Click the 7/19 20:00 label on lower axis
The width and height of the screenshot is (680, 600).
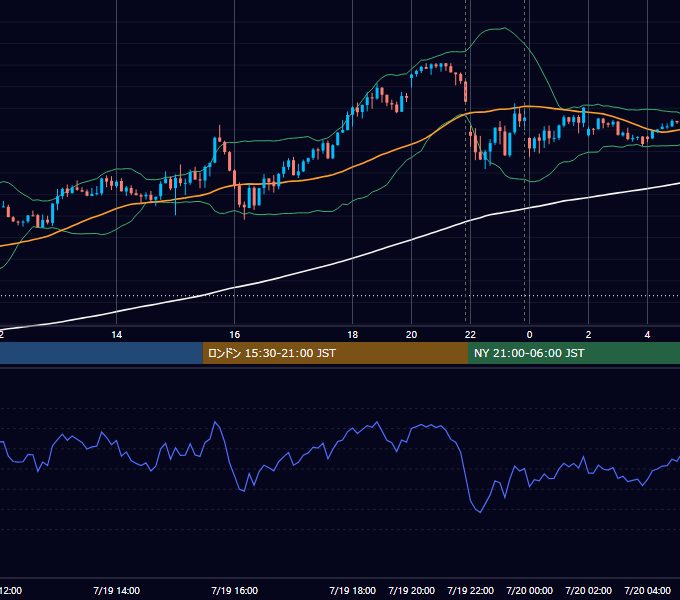click(412, 590)
